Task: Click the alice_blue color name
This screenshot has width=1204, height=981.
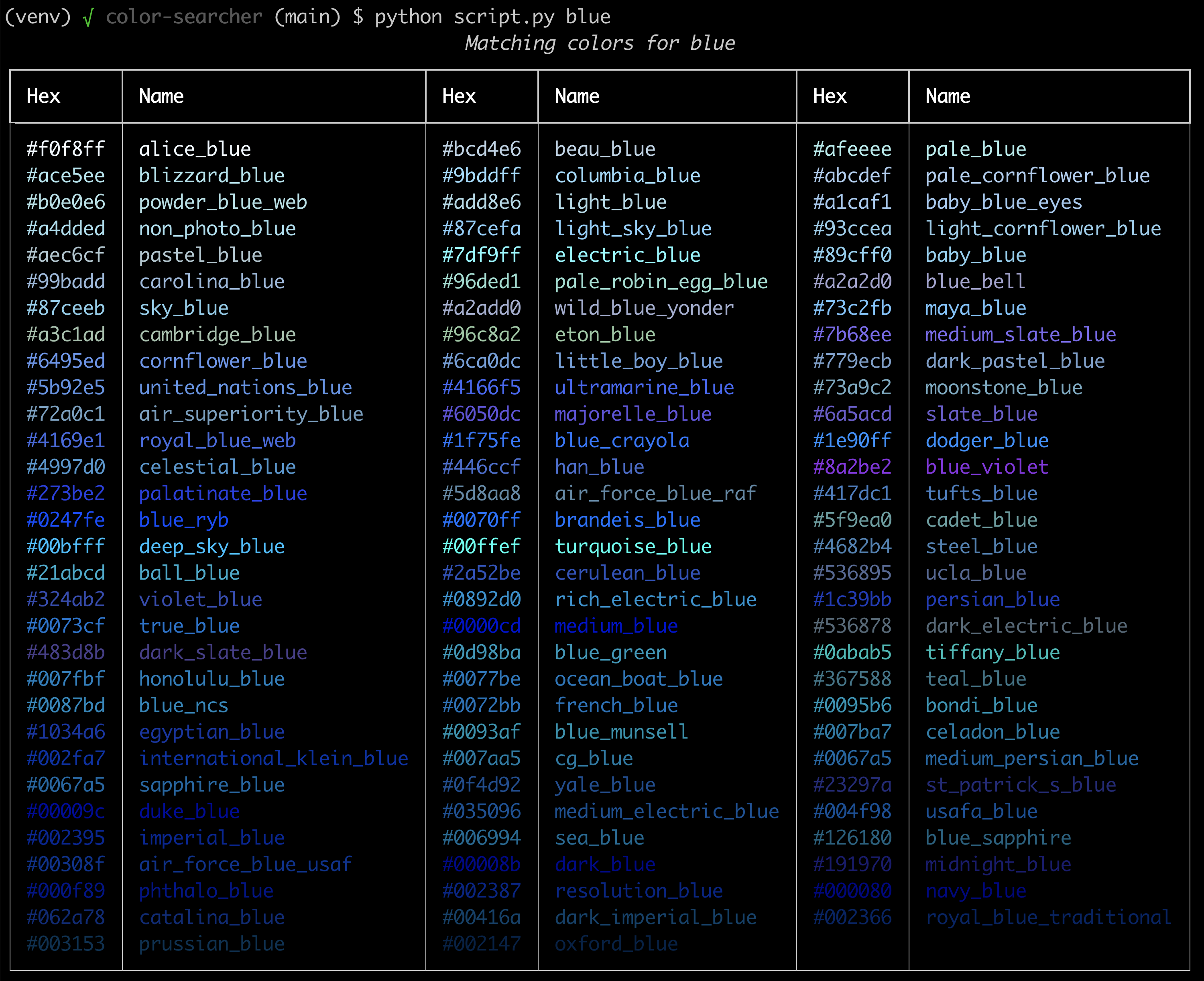Action: [x=195, y=149]
